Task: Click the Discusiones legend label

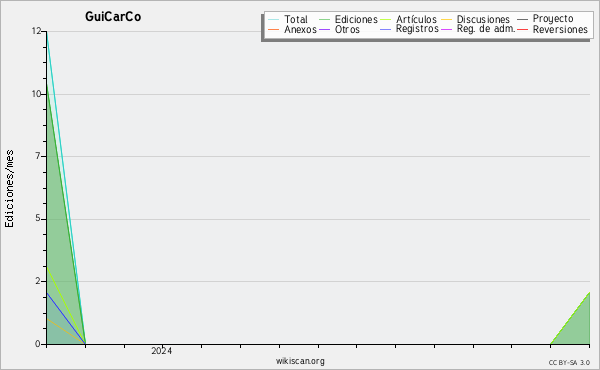Action: pyautogui.click(x=483, y=19)
